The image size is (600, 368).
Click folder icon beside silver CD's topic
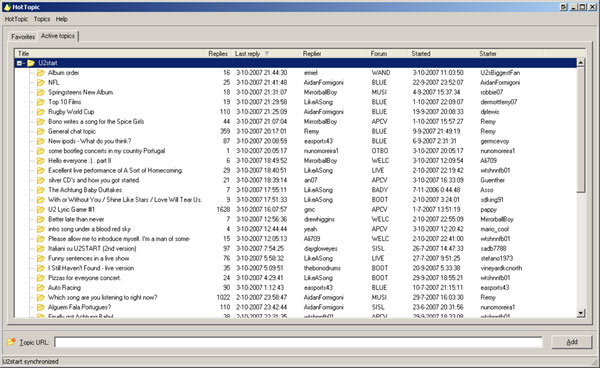41,180
